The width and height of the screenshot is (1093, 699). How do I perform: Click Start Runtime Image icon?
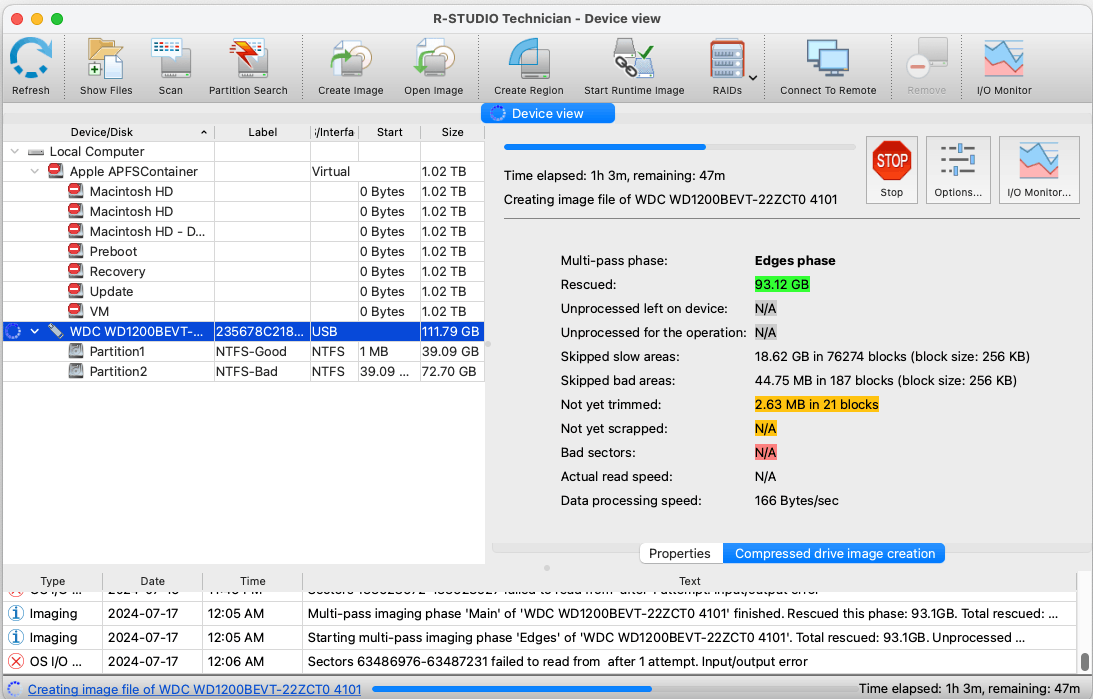pyautogui.click(x=634, y=67)
